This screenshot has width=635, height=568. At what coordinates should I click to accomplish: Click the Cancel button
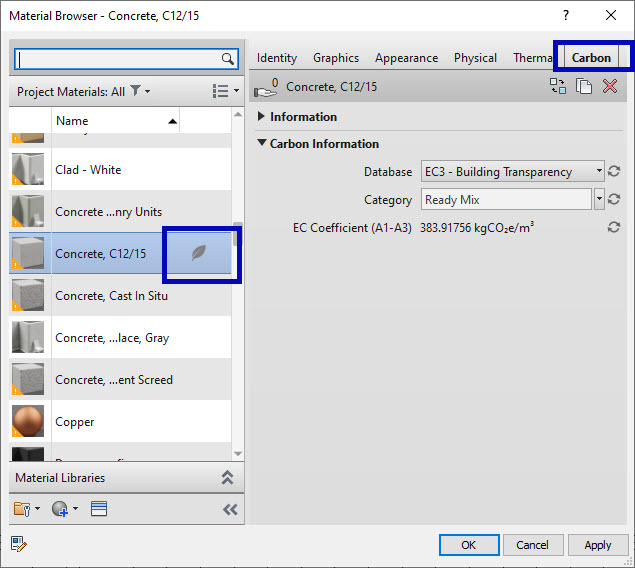(x=533, y=545)
